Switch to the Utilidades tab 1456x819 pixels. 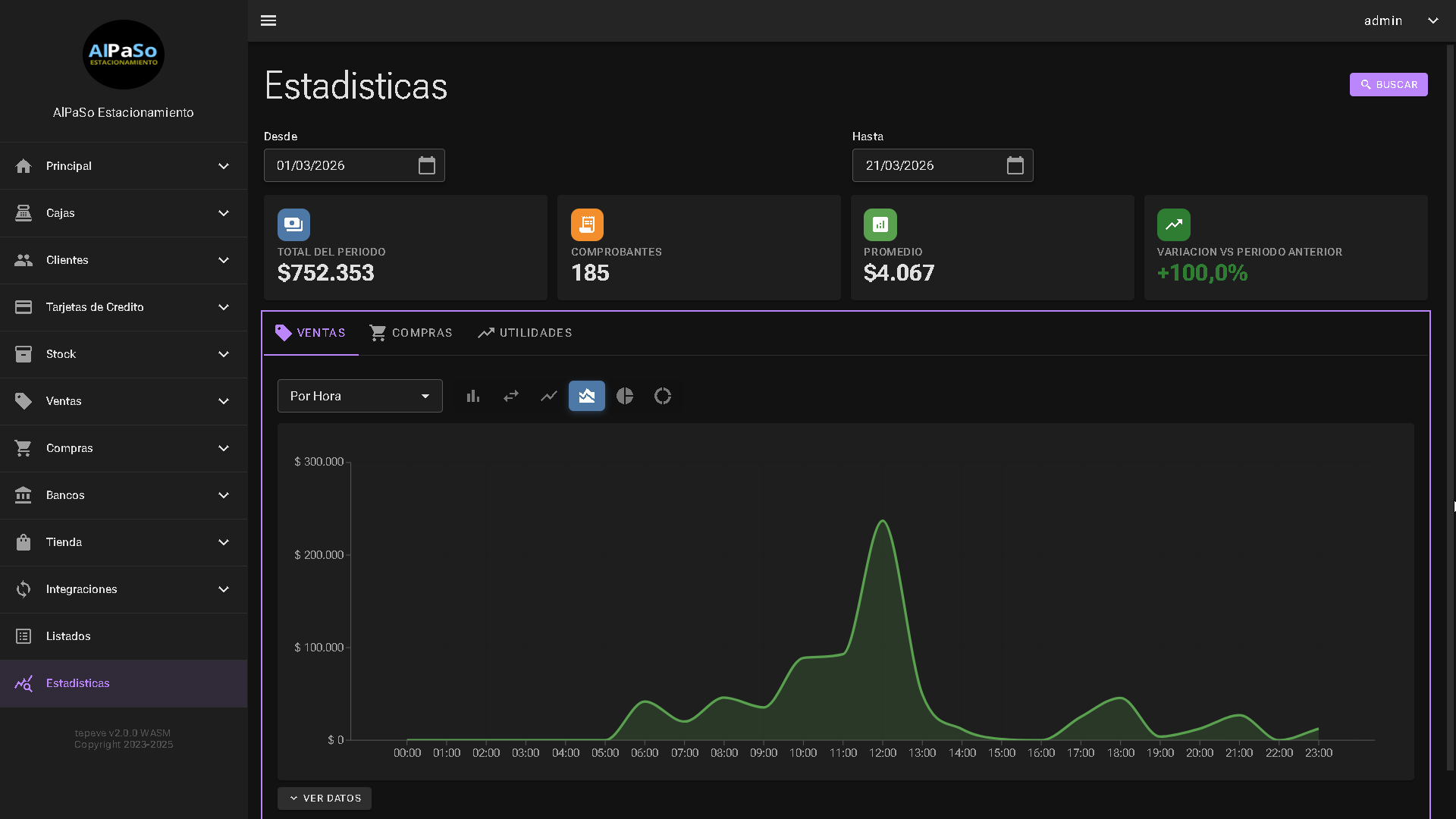(x=525, y=333)
